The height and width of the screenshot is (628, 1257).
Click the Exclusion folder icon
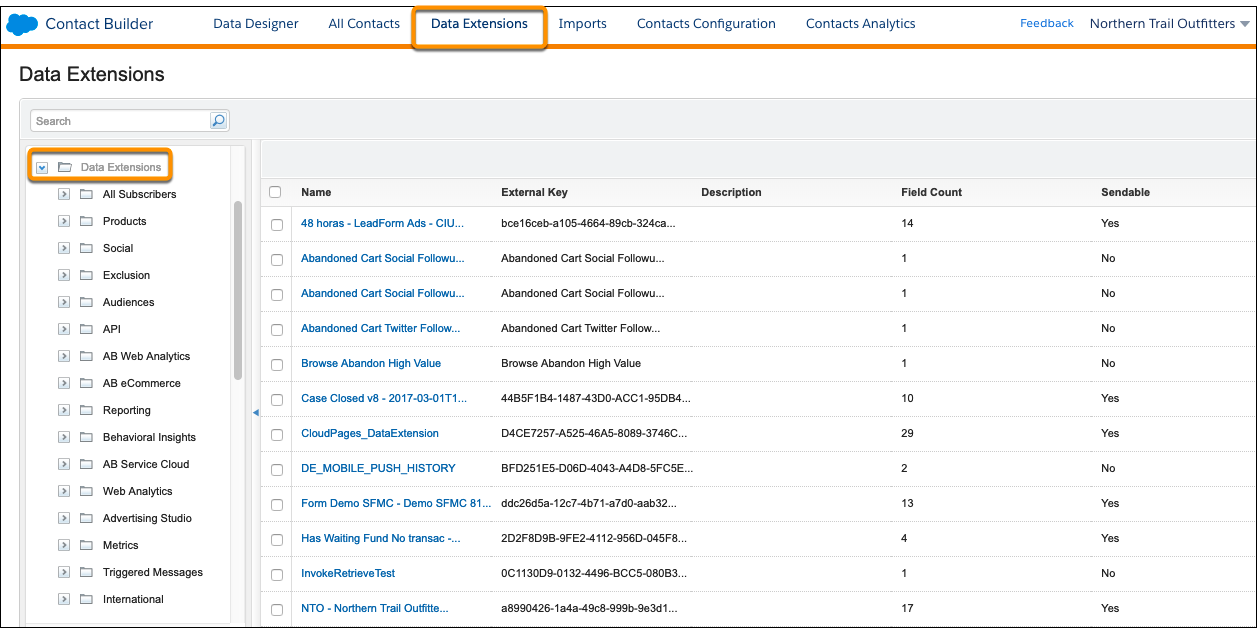pyautogui.click(x=86, y=275)
